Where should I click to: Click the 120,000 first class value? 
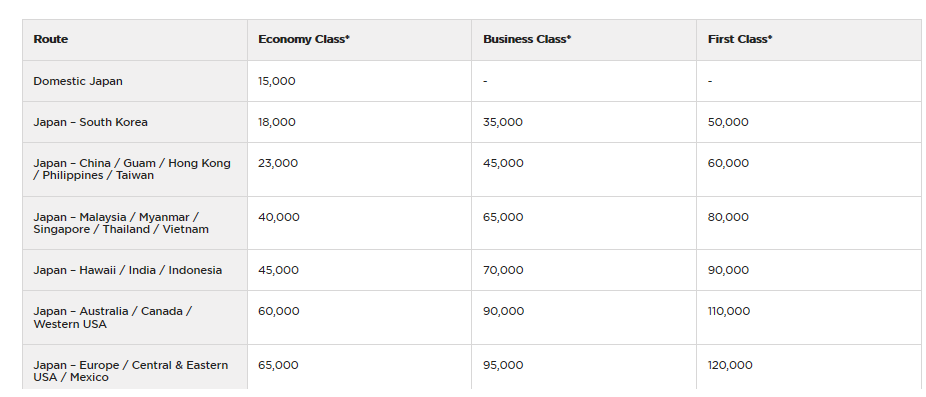(730, 365)
